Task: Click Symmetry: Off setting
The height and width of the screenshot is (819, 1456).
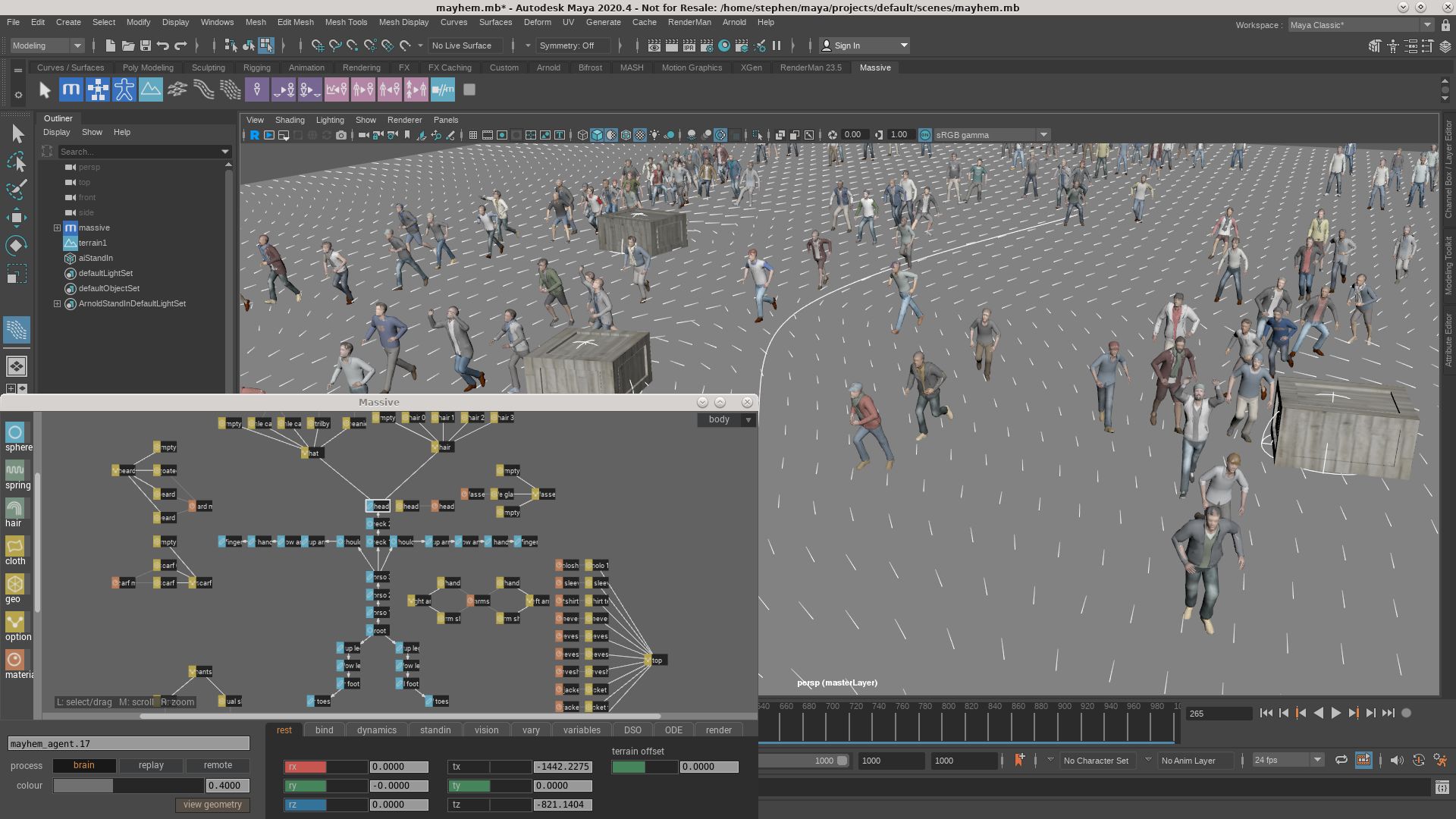Action: click(574, 45)
